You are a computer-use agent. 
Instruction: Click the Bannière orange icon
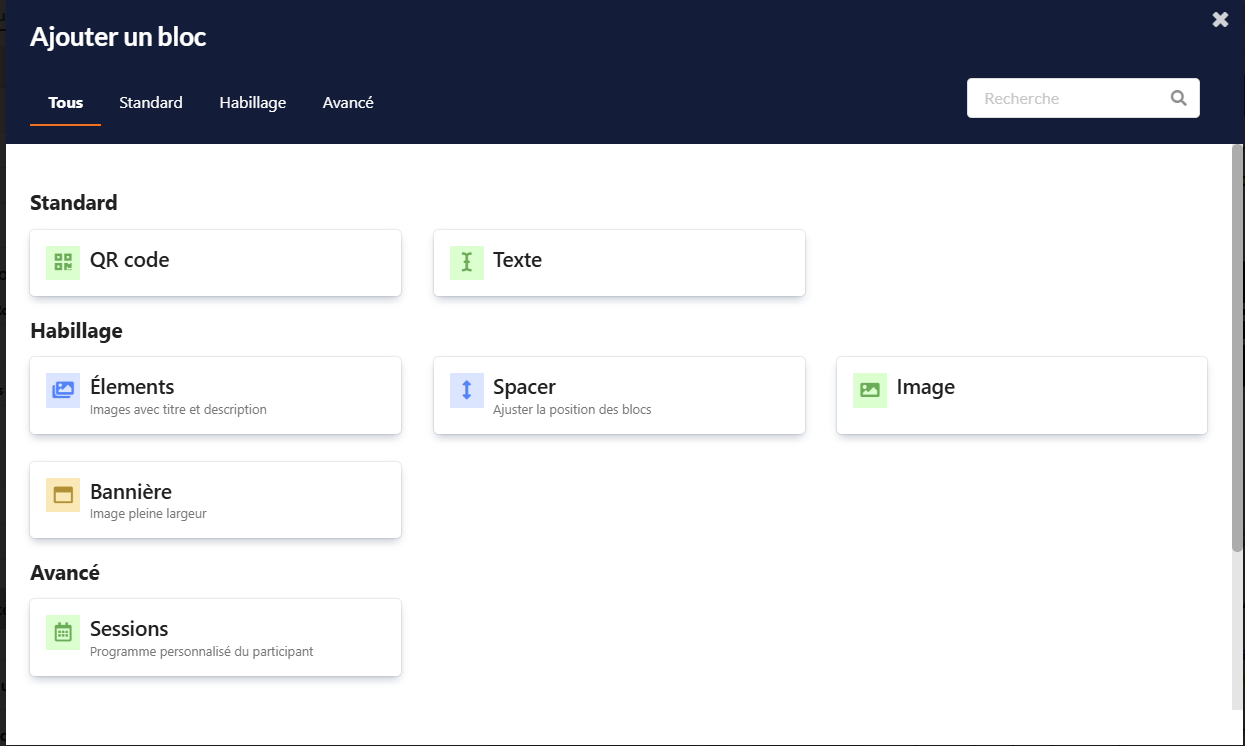(x=63, y=495)
